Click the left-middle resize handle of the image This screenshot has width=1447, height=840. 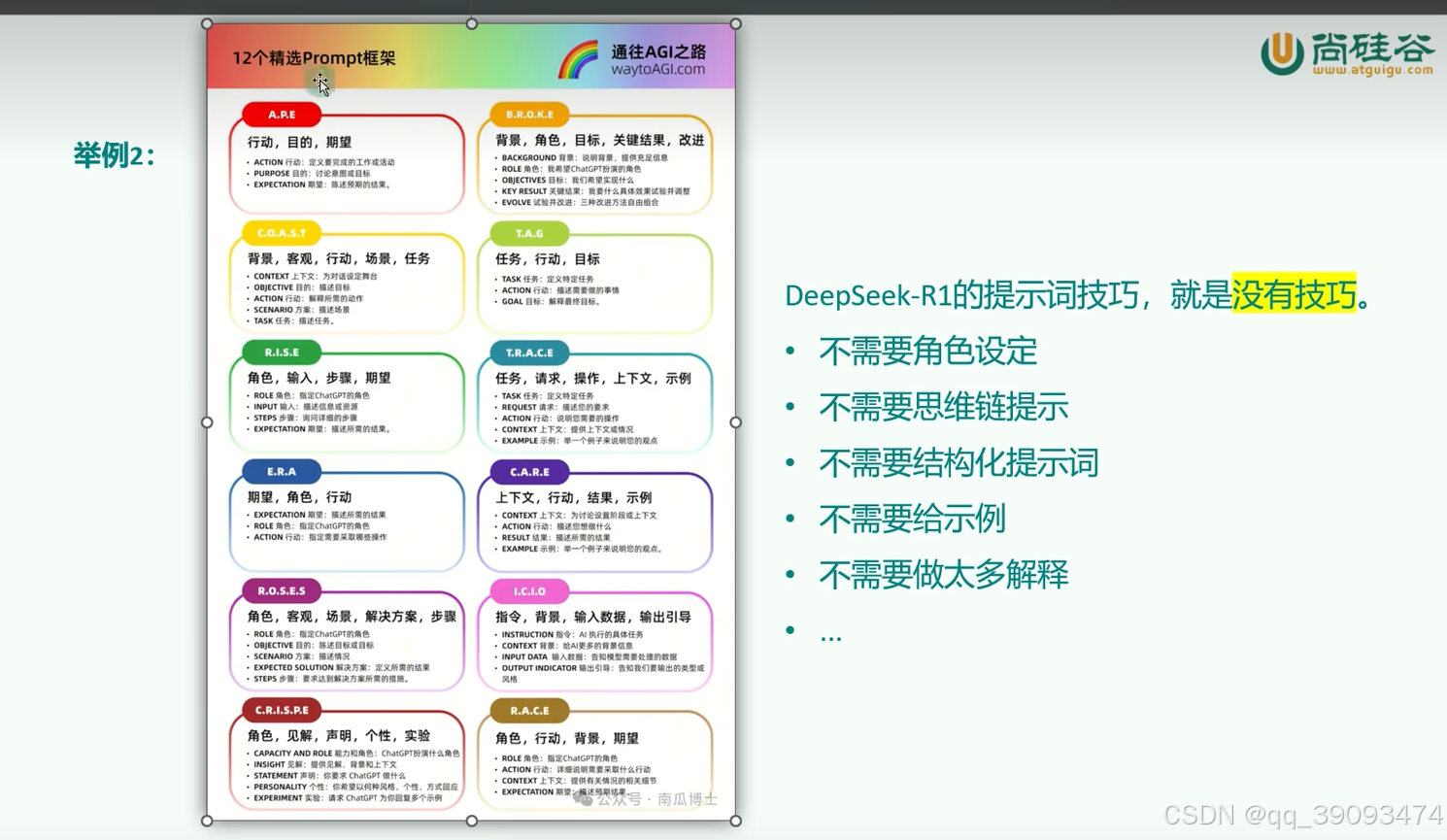207,422
